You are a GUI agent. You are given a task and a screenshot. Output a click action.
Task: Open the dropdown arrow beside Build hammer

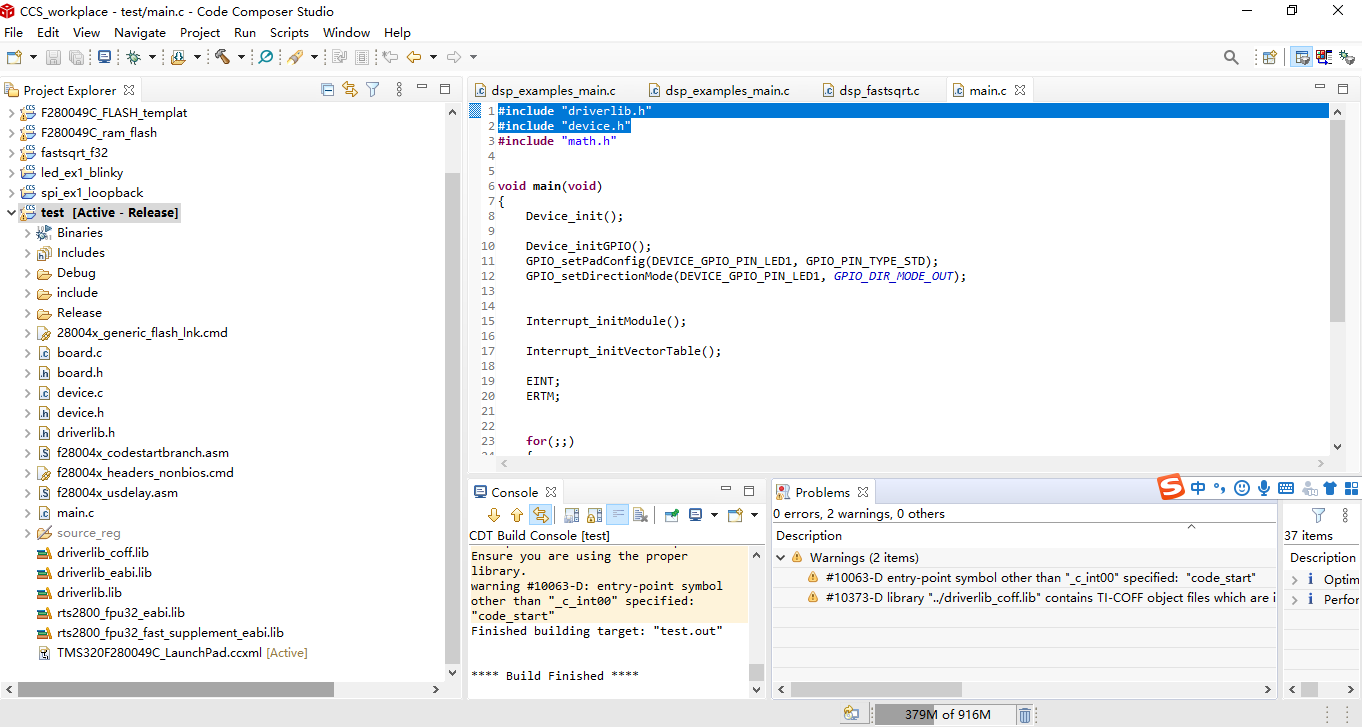click(240, 57)
